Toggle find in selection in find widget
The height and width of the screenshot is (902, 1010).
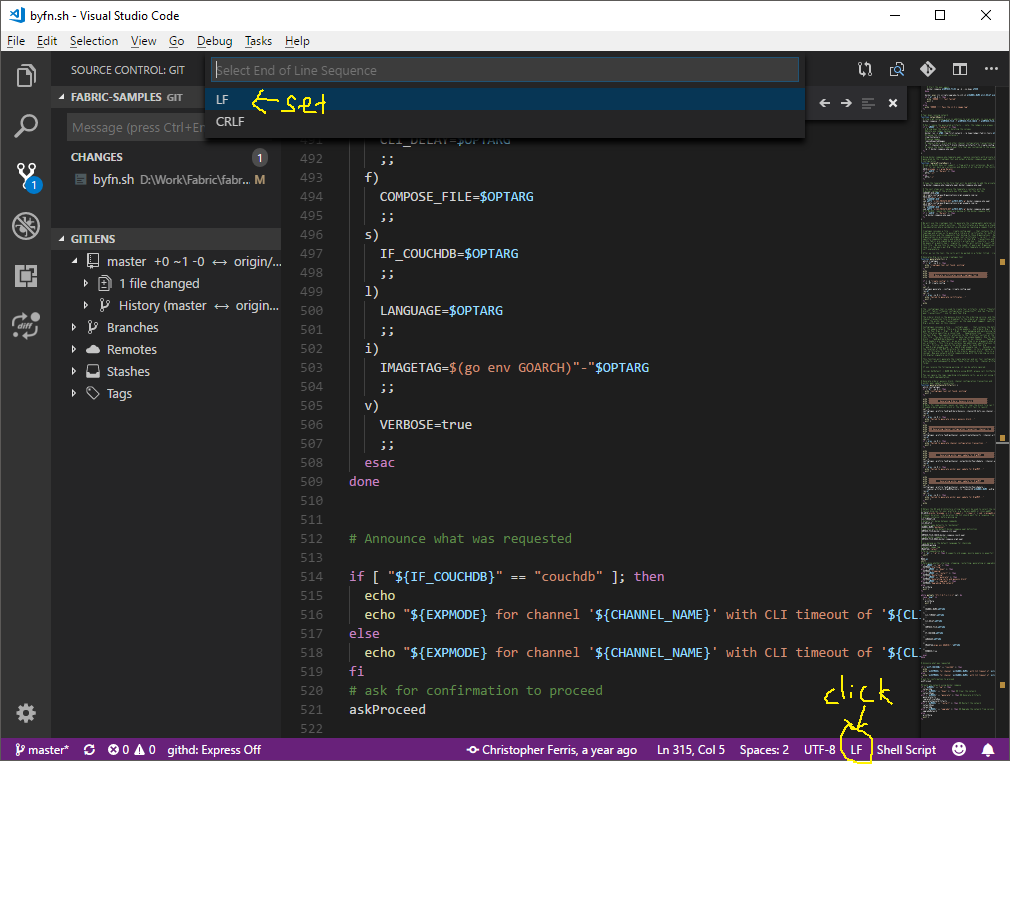pyautogui.click(x=868, y=103)
